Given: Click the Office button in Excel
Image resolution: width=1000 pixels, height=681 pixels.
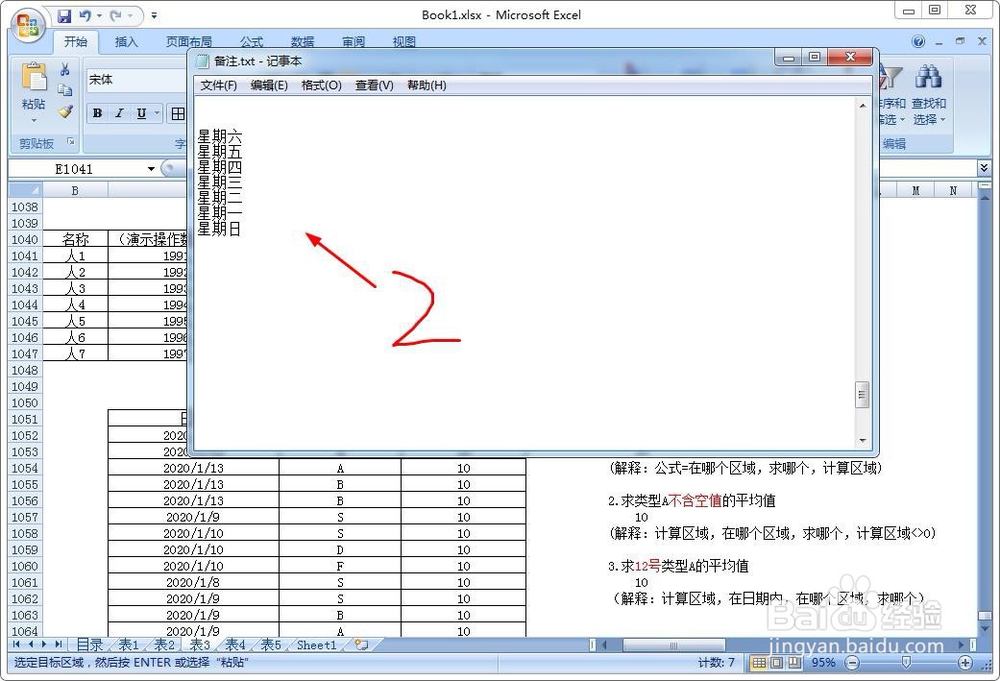Looking at the screenshot, I should coord(27,26).
